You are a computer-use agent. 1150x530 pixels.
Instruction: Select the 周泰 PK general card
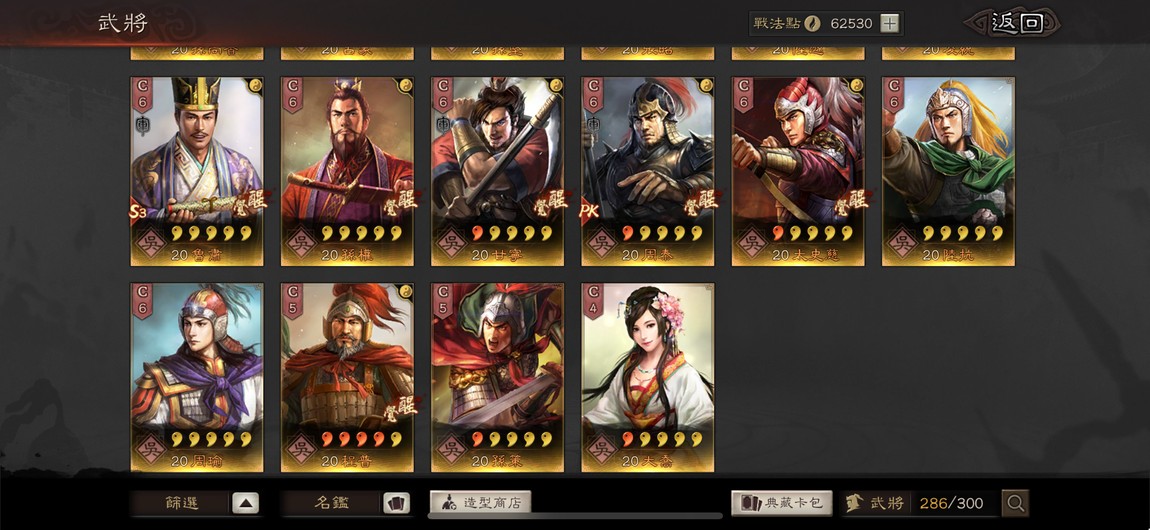tap(648, 172)
